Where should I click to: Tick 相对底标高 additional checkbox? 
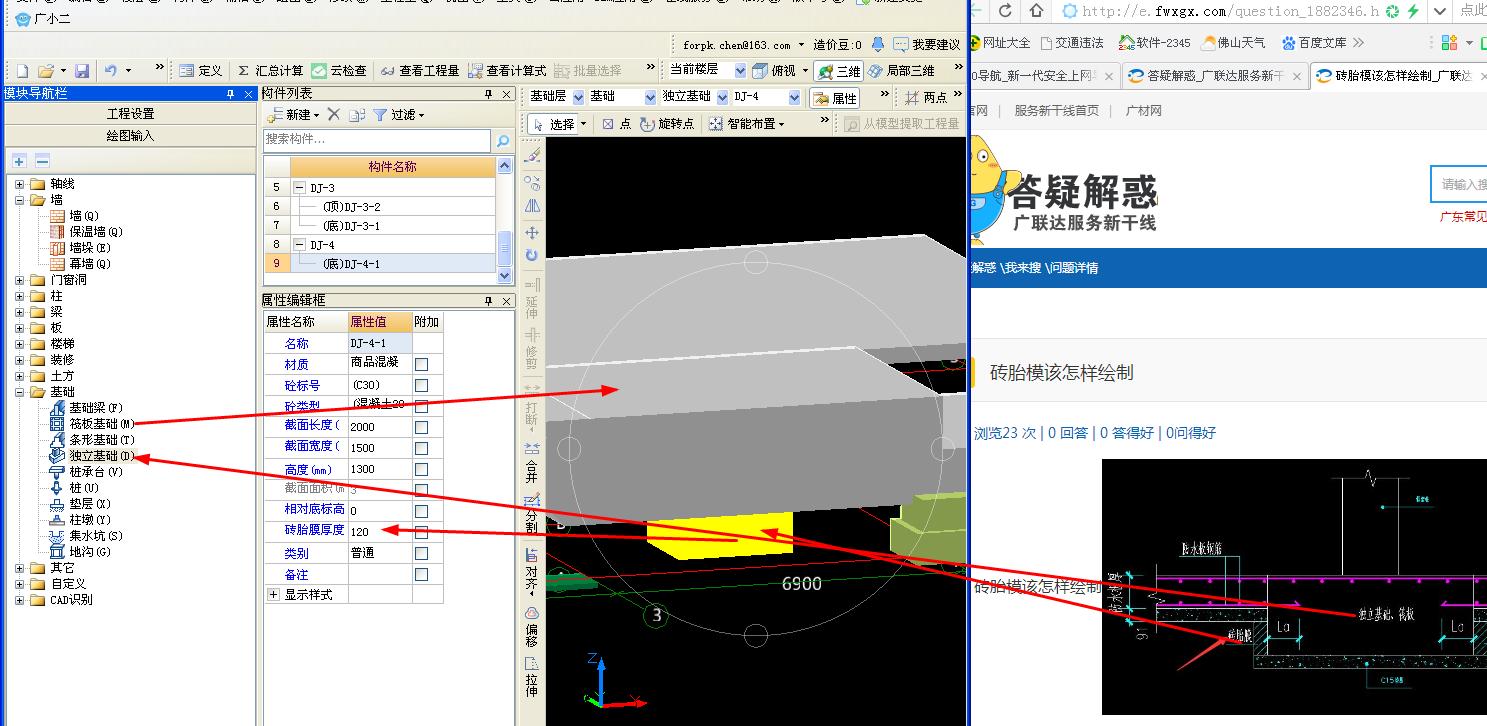pyautogui.click(x=421, y=511)
